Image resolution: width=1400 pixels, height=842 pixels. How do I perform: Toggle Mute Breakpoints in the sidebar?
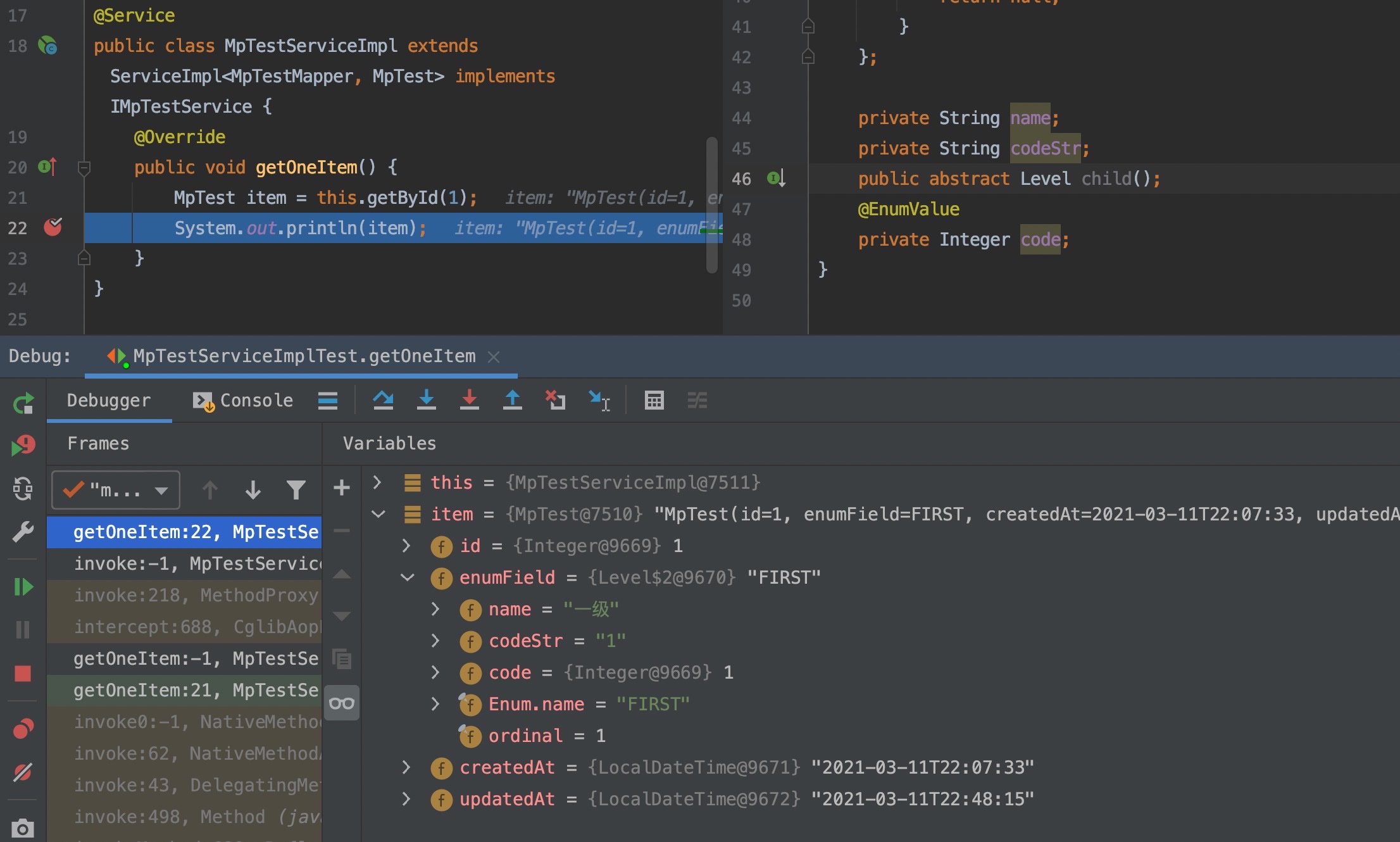pos(23,772)
